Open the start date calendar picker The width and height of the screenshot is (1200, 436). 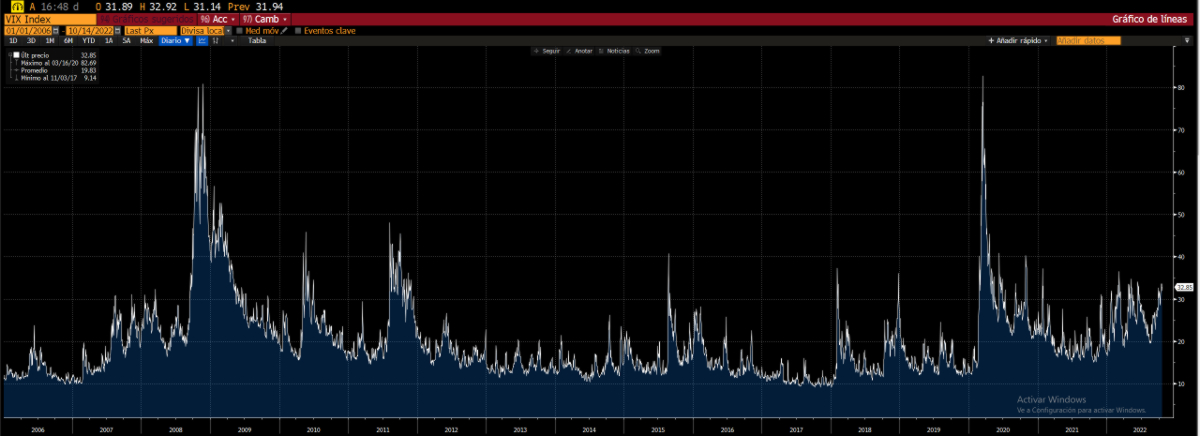point(57,31)
